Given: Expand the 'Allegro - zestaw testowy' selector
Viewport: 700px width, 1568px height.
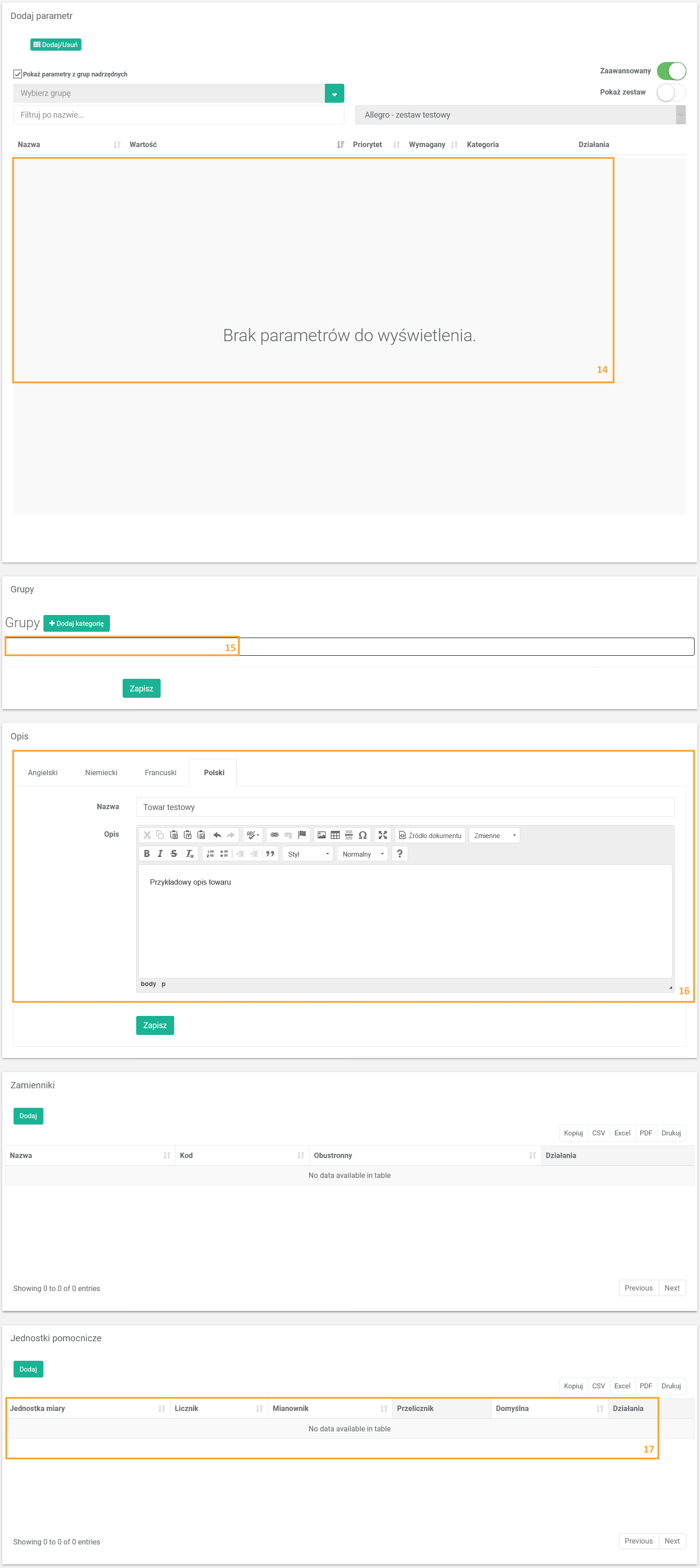Looking at the screenshot, I should [x=520, y=115].
